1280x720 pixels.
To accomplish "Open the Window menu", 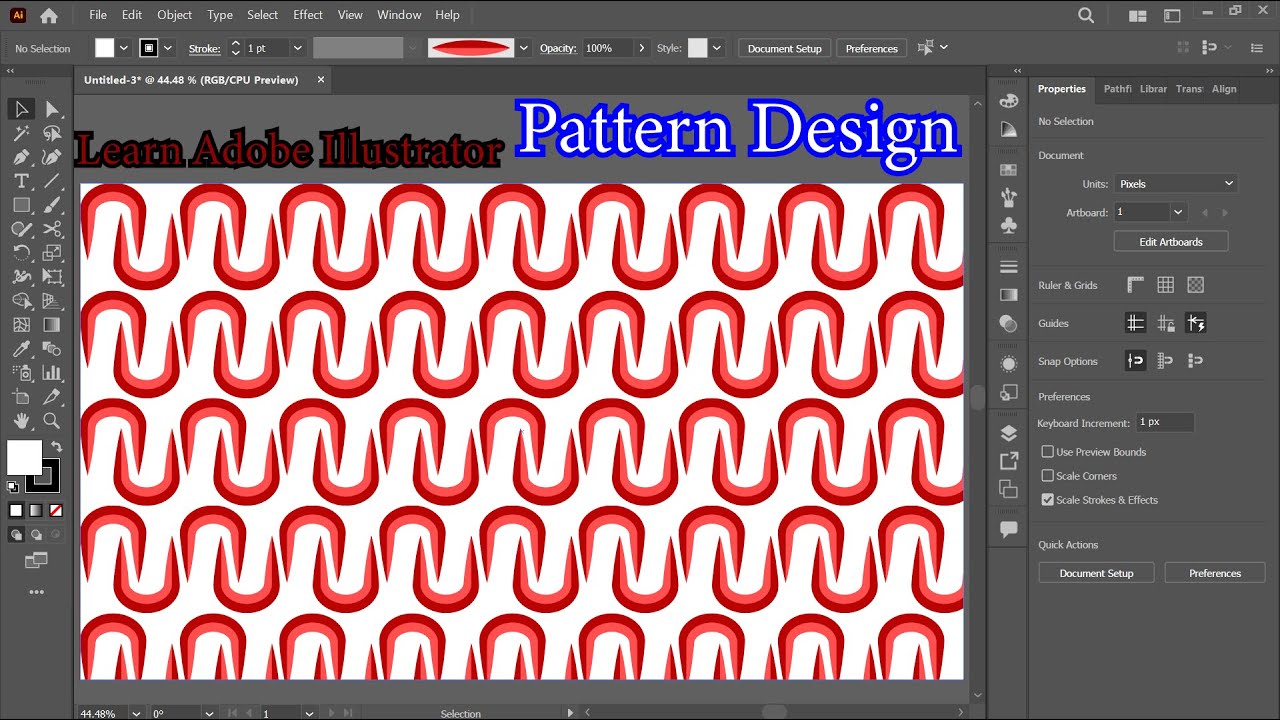I will coord(399,15).
